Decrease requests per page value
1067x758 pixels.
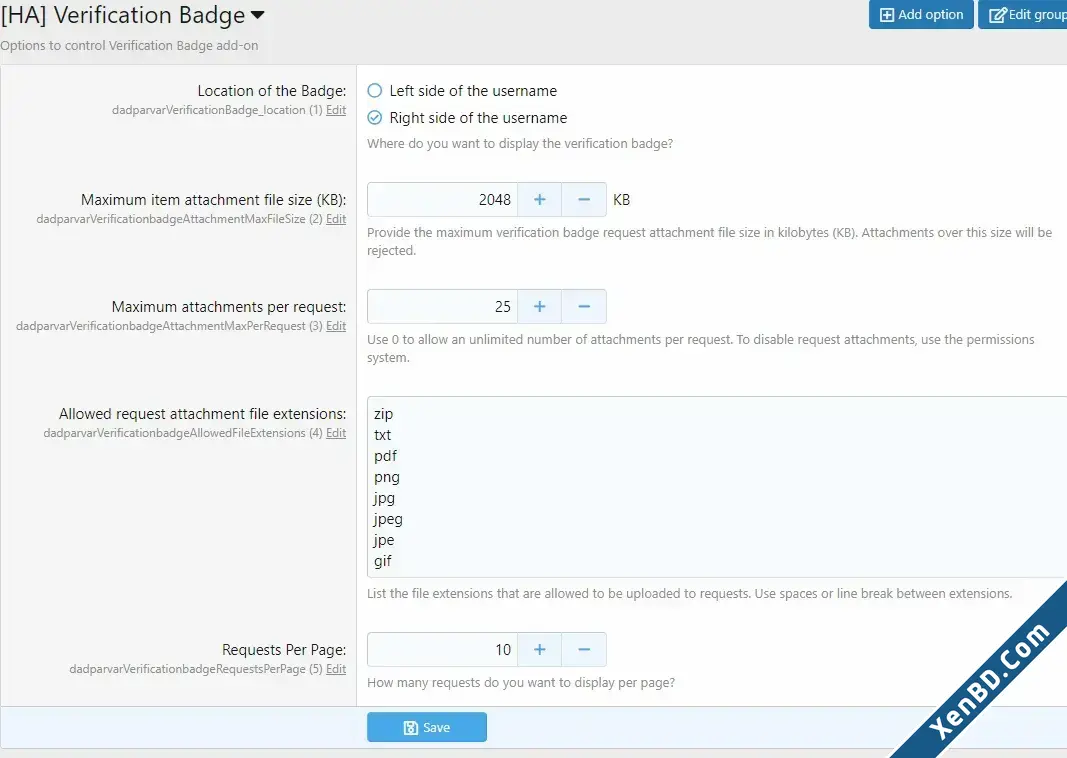coord(584,649)
